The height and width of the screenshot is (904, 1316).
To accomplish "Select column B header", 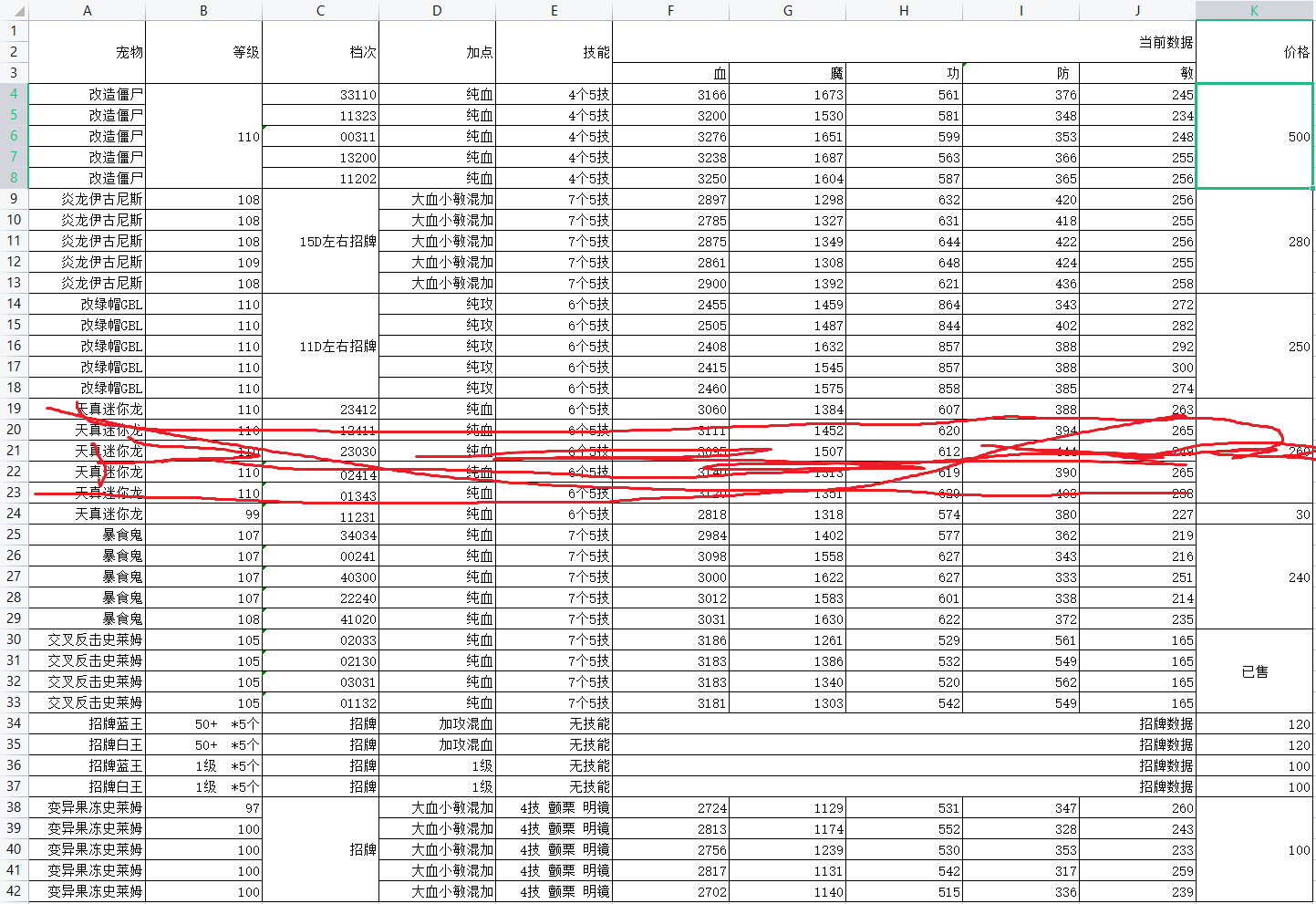I will pyautogui.click(x=203, y=10).
